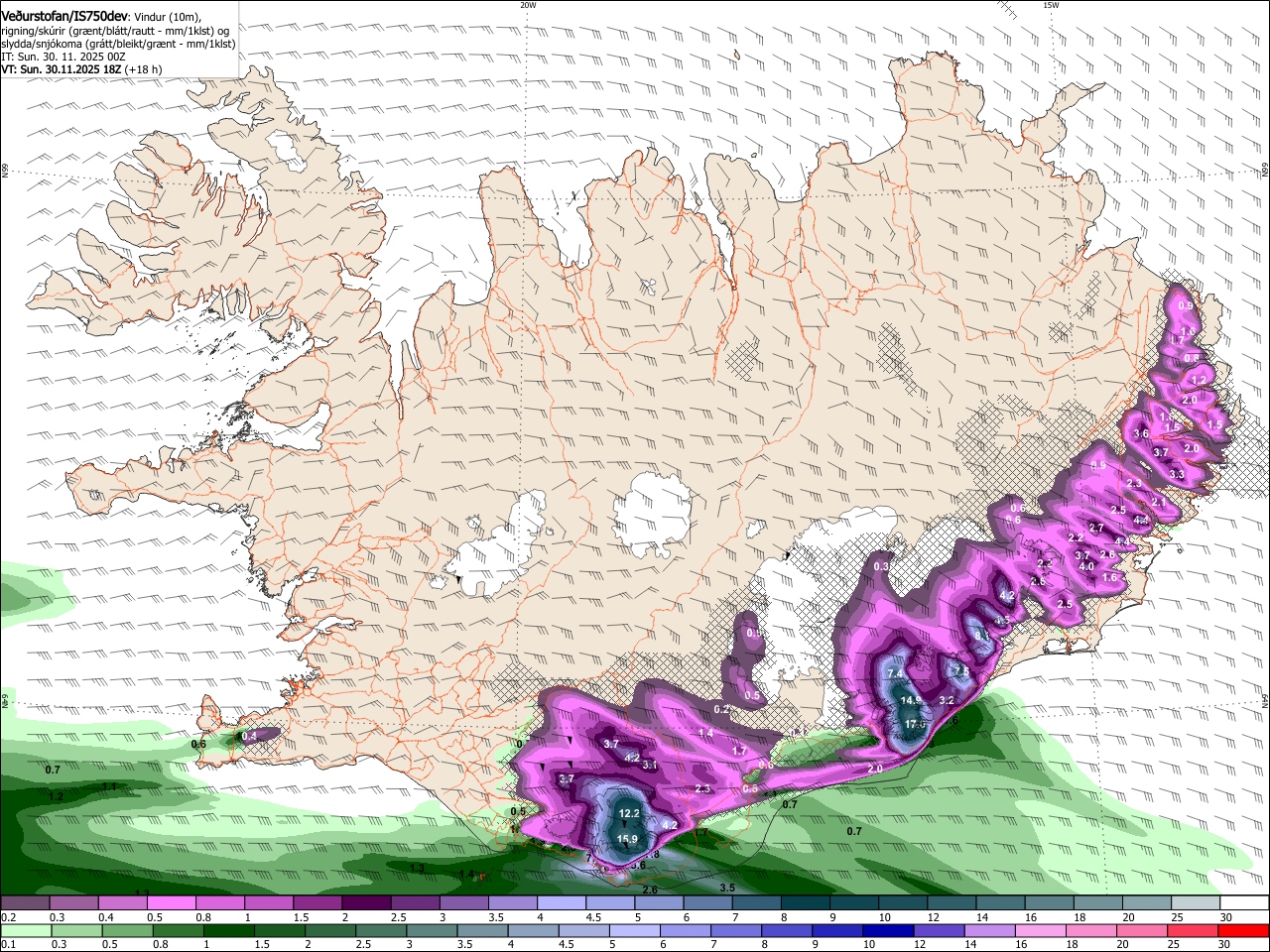Pick the deep blue 10 lower-scale swatch
This screenshot has width=1270, height=952.
pyautogui.click(x=888, y=931)
